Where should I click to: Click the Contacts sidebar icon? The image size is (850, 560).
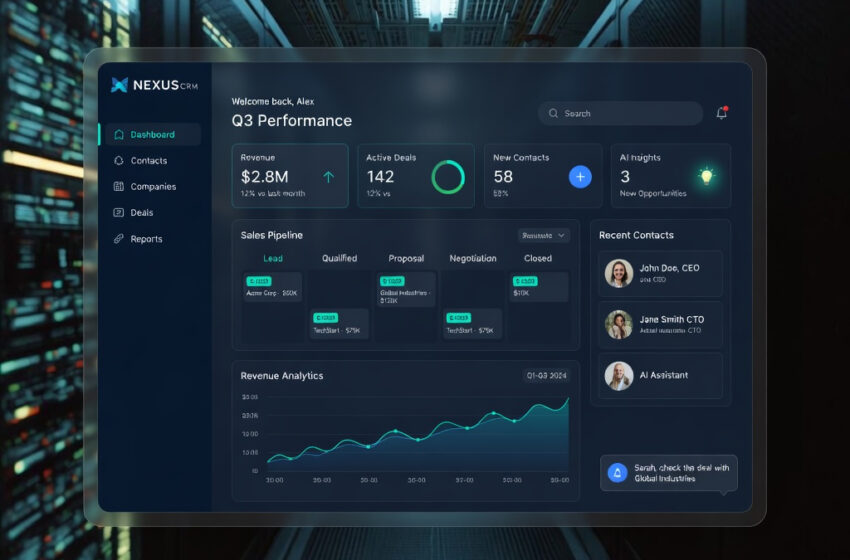119,160
